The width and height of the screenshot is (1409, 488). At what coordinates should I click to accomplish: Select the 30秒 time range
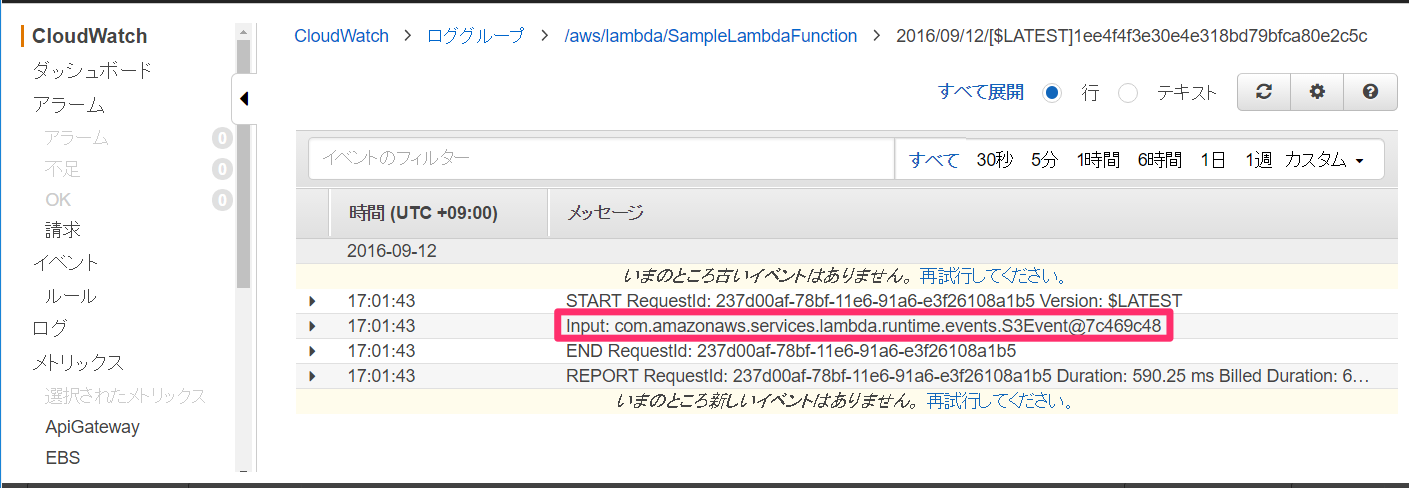tap(995, 160)
